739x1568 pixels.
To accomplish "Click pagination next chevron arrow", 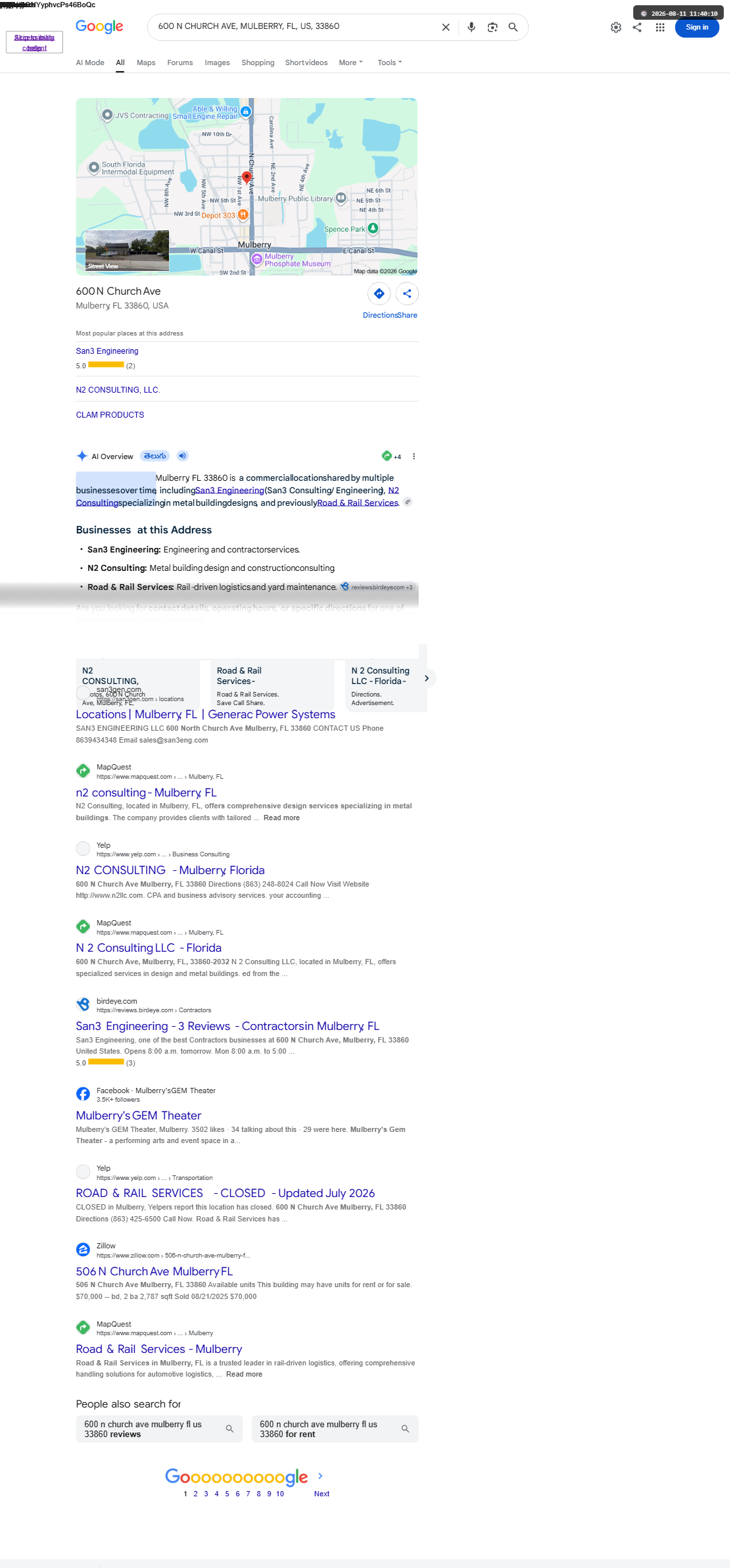I will (320, 1476).
